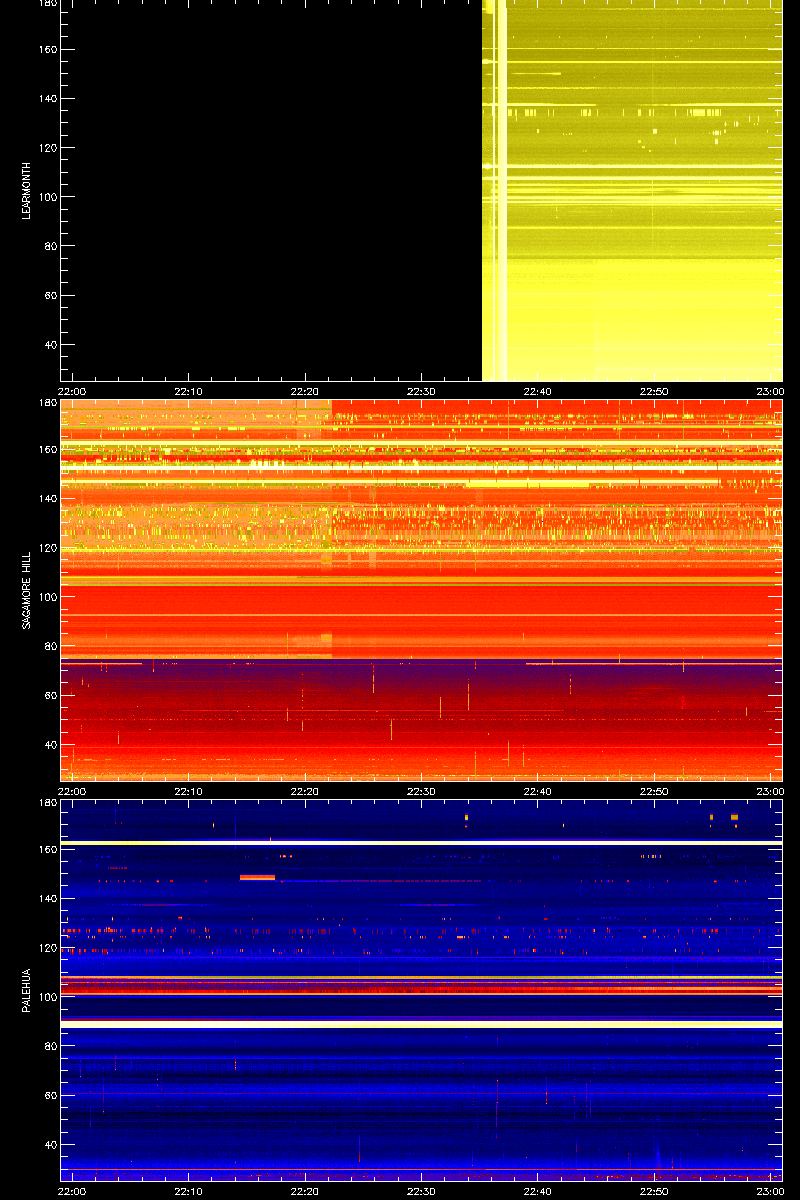Click the 22:30 label below the Sagamore Hill panel
This screenshot has height=1200, width=800.
point(421,791)
